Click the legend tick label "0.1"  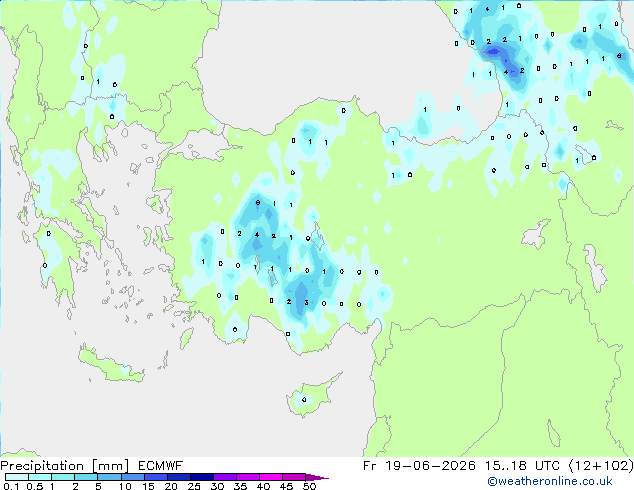(11, 486)
